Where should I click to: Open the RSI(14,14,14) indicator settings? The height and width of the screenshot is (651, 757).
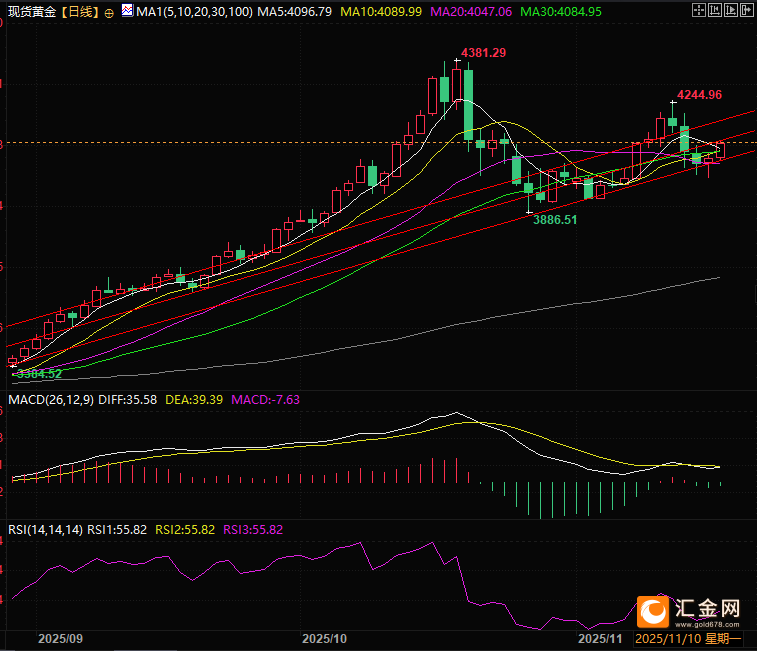coord(46,529)
